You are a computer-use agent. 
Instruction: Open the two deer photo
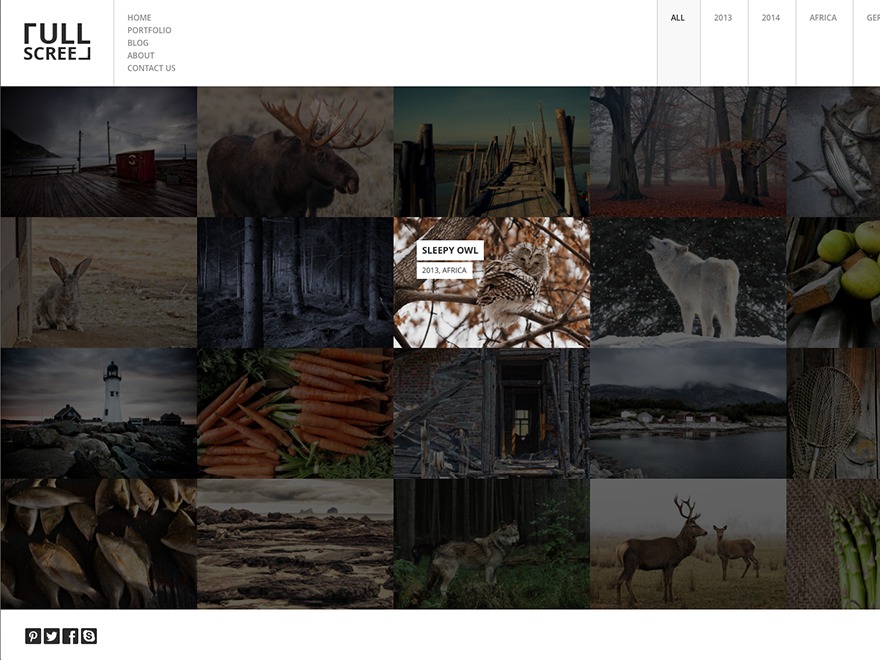pyautogui.click(x=688, y=544)
